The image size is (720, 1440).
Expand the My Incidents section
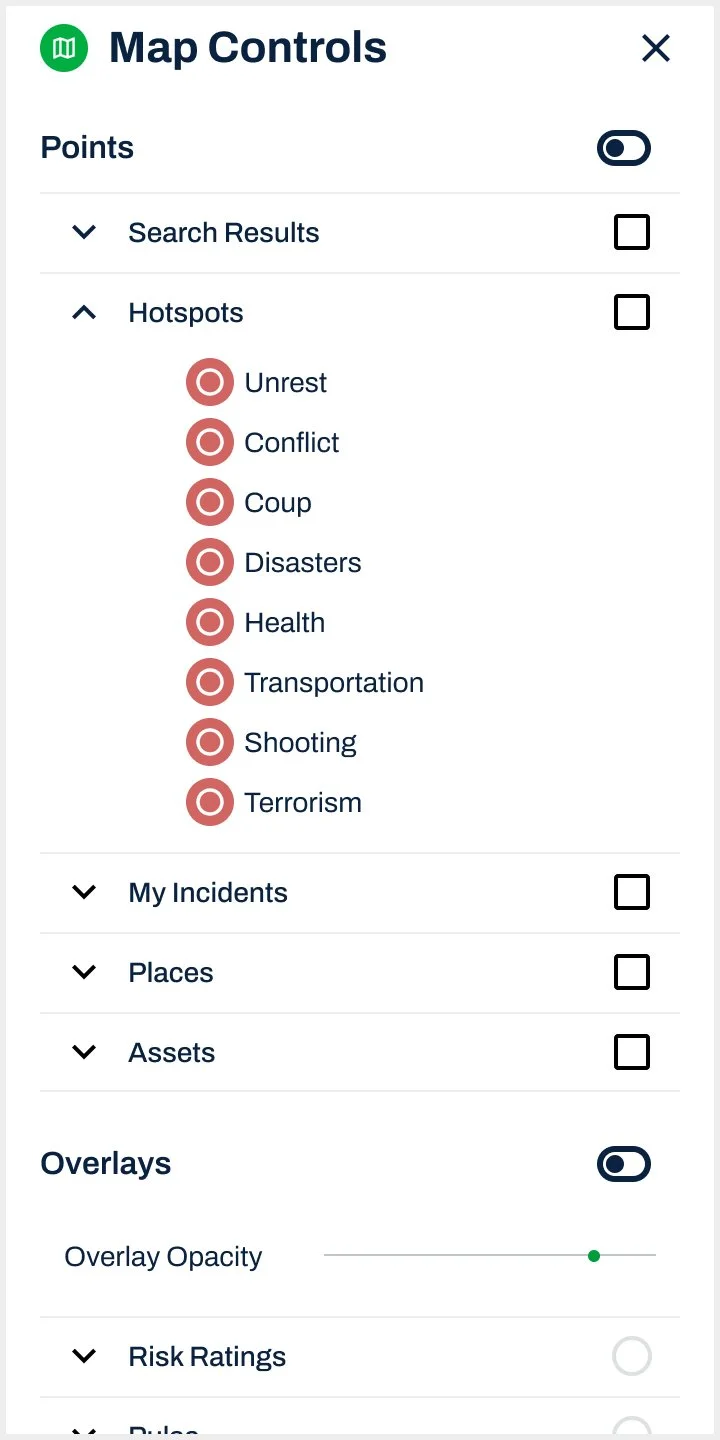pyautogui.click(x=85, y=892)
